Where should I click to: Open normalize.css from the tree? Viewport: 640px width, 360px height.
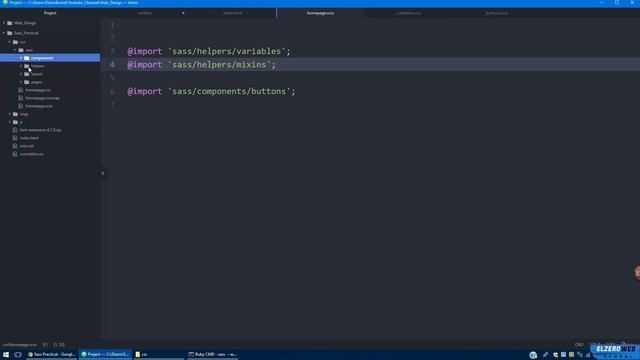[32, 154]
